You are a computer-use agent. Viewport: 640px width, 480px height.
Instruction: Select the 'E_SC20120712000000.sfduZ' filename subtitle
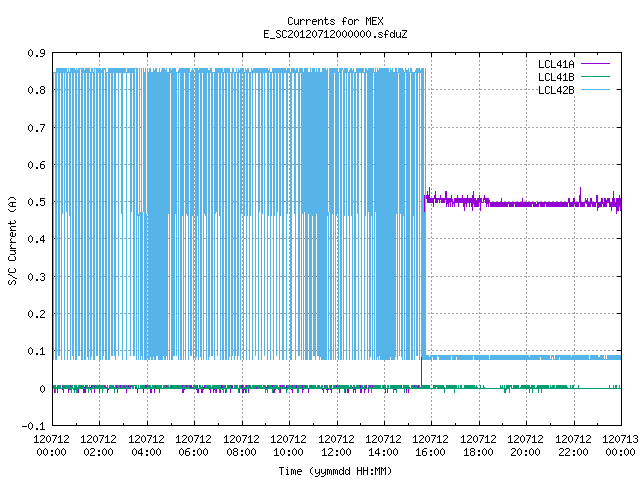click(x=335, y=34)
